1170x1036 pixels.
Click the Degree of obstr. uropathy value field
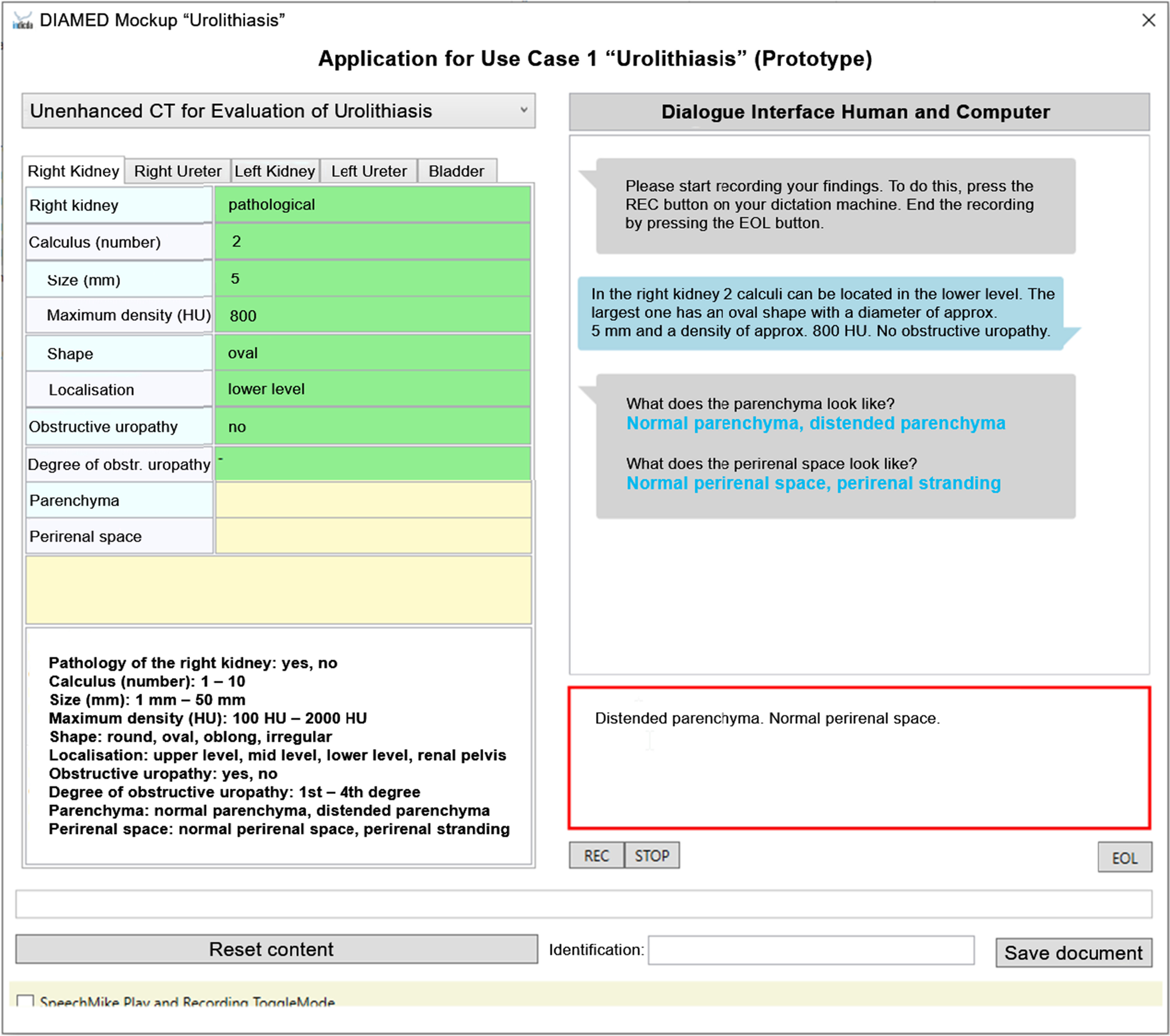pos(373,464)
